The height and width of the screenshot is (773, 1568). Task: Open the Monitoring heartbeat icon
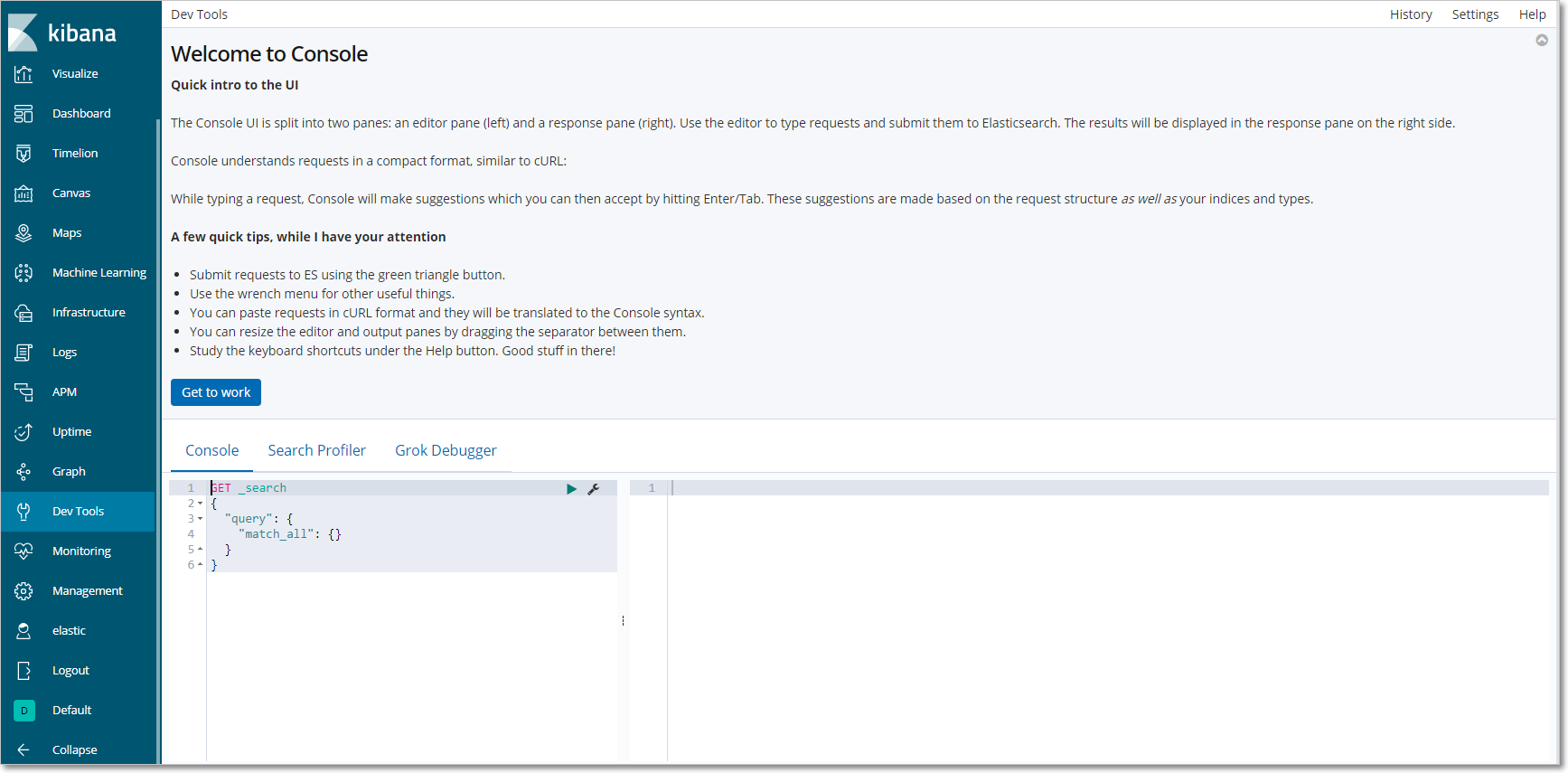(23, 551)
